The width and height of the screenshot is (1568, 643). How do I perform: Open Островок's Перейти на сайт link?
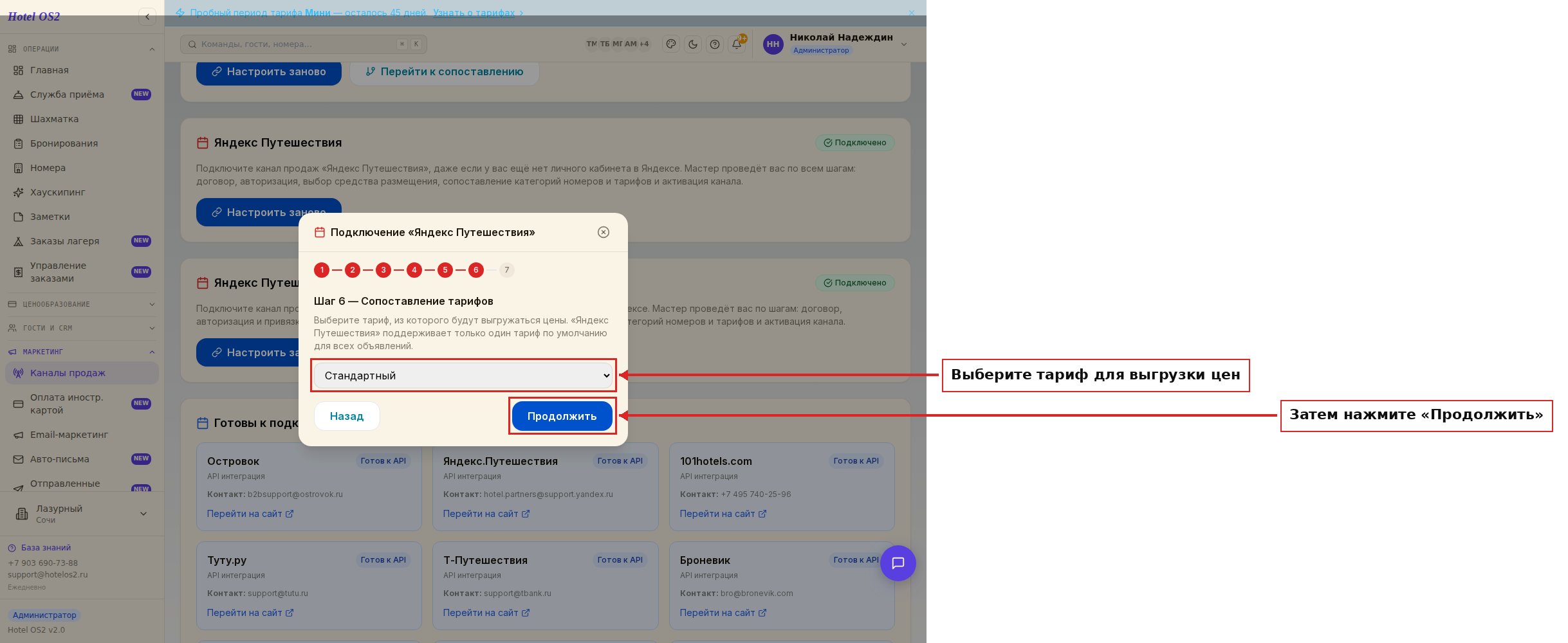point(250,514)
